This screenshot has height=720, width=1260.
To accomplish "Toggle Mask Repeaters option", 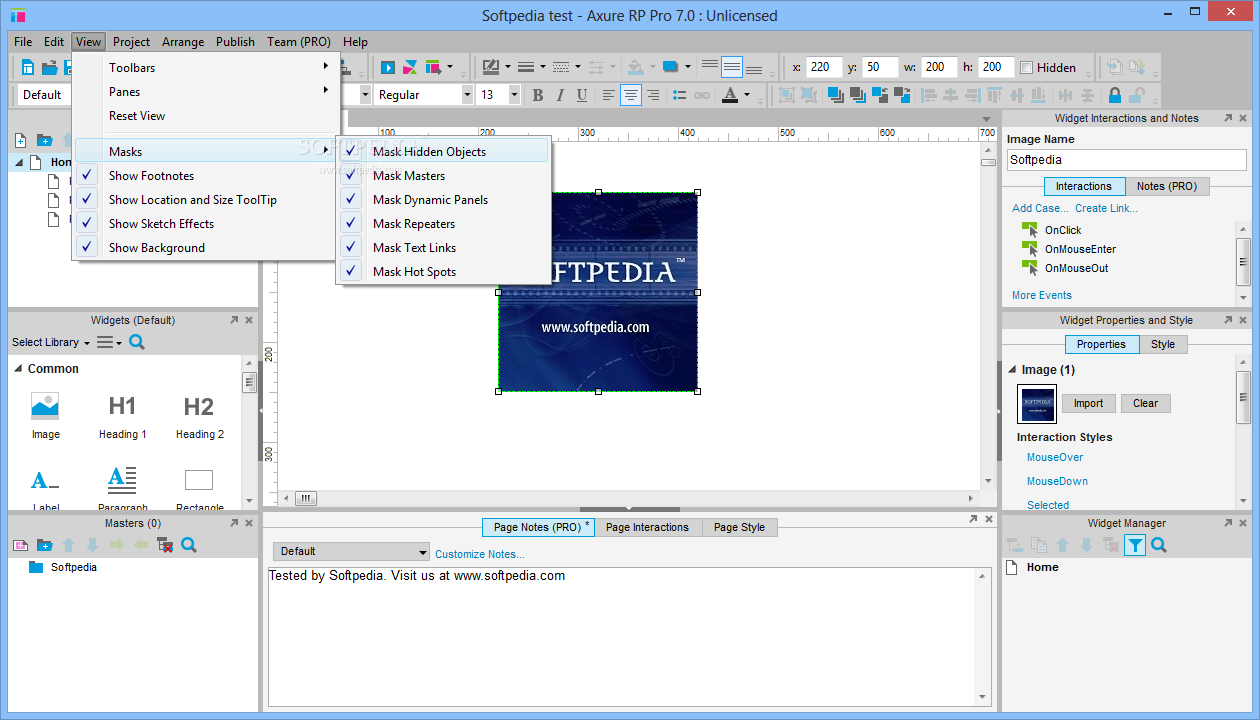I will (442, 224).
